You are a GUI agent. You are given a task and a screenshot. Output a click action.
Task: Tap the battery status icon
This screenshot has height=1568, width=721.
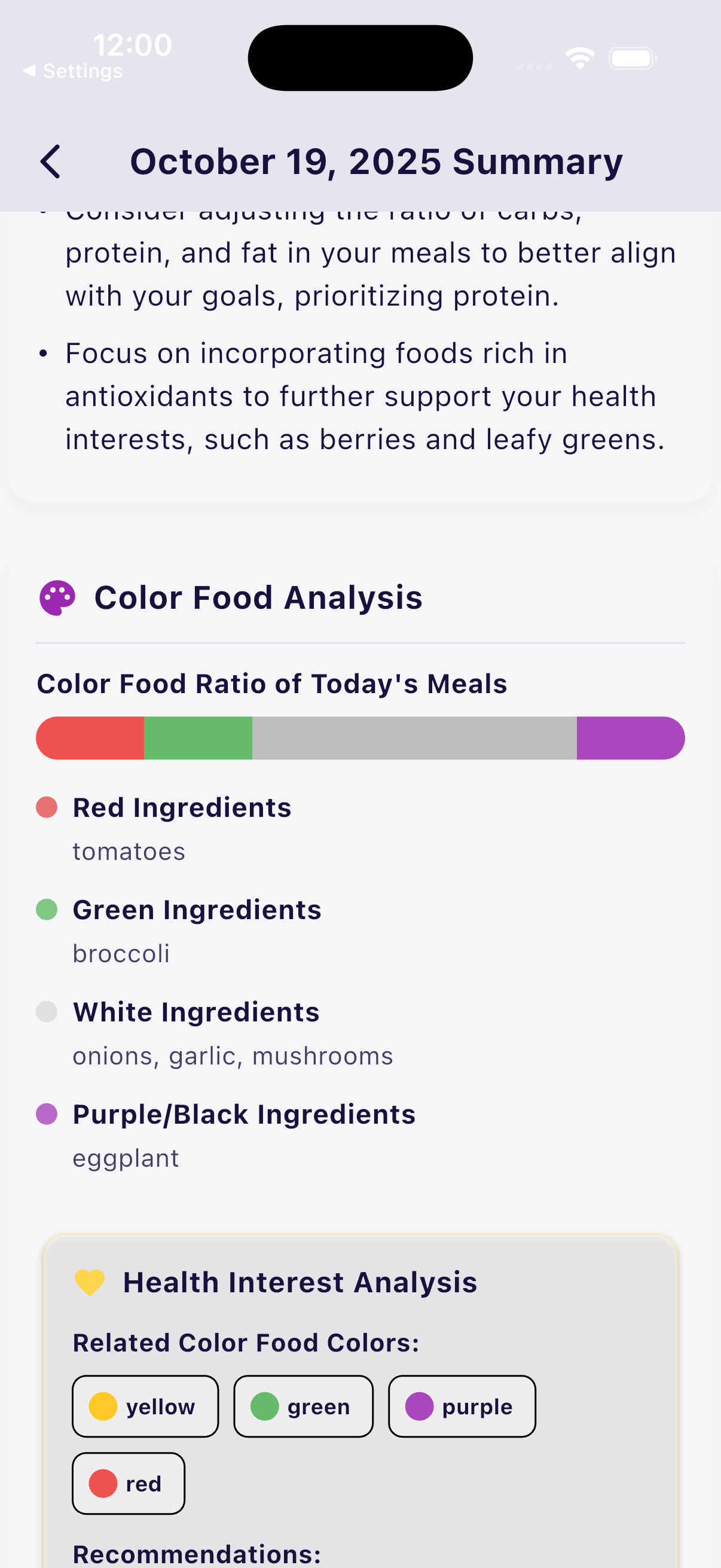(x=632, y=59)
